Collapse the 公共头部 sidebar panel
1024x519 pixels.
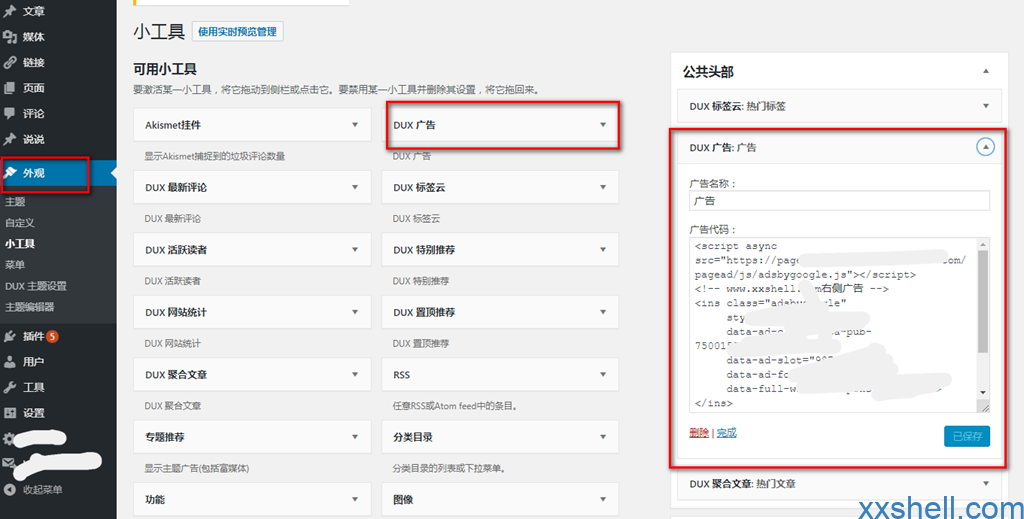(986, 71)
